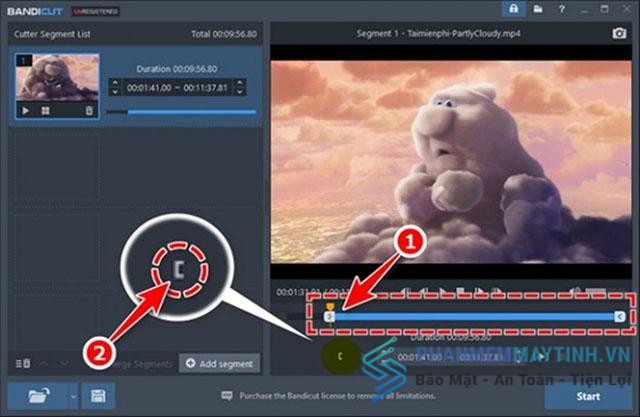The height and width of the screenshot is (417, 640).
Task: Expand the open file dropdown arrow
Action: 73,396
